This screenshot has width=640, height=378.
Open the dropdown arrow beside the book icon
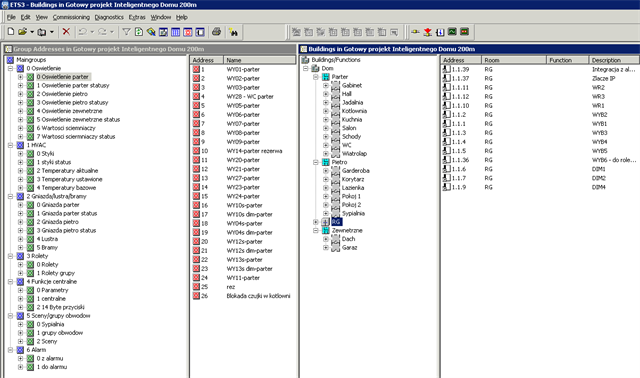point(51,32)
